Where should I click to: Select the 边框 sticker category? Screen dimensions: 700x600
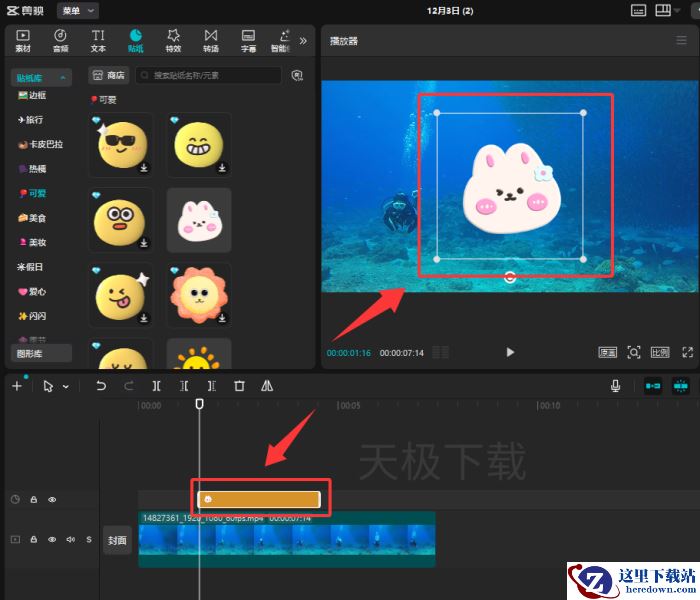(x=32, y=95)
